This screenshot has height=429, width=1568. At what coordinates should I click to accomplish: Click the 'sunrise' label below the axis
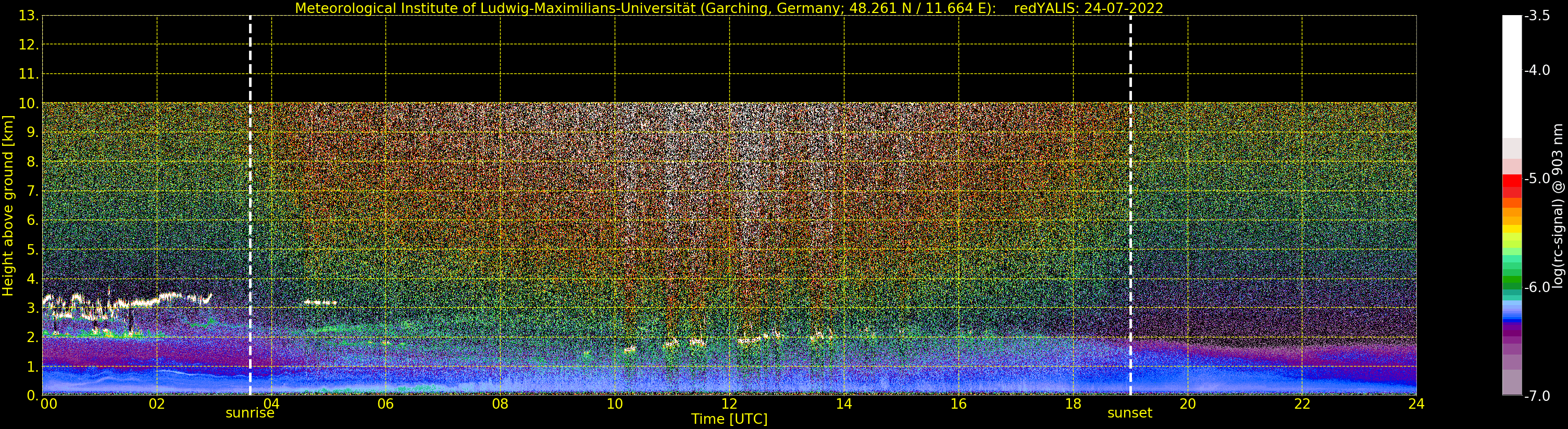click(x=250, y=413)
